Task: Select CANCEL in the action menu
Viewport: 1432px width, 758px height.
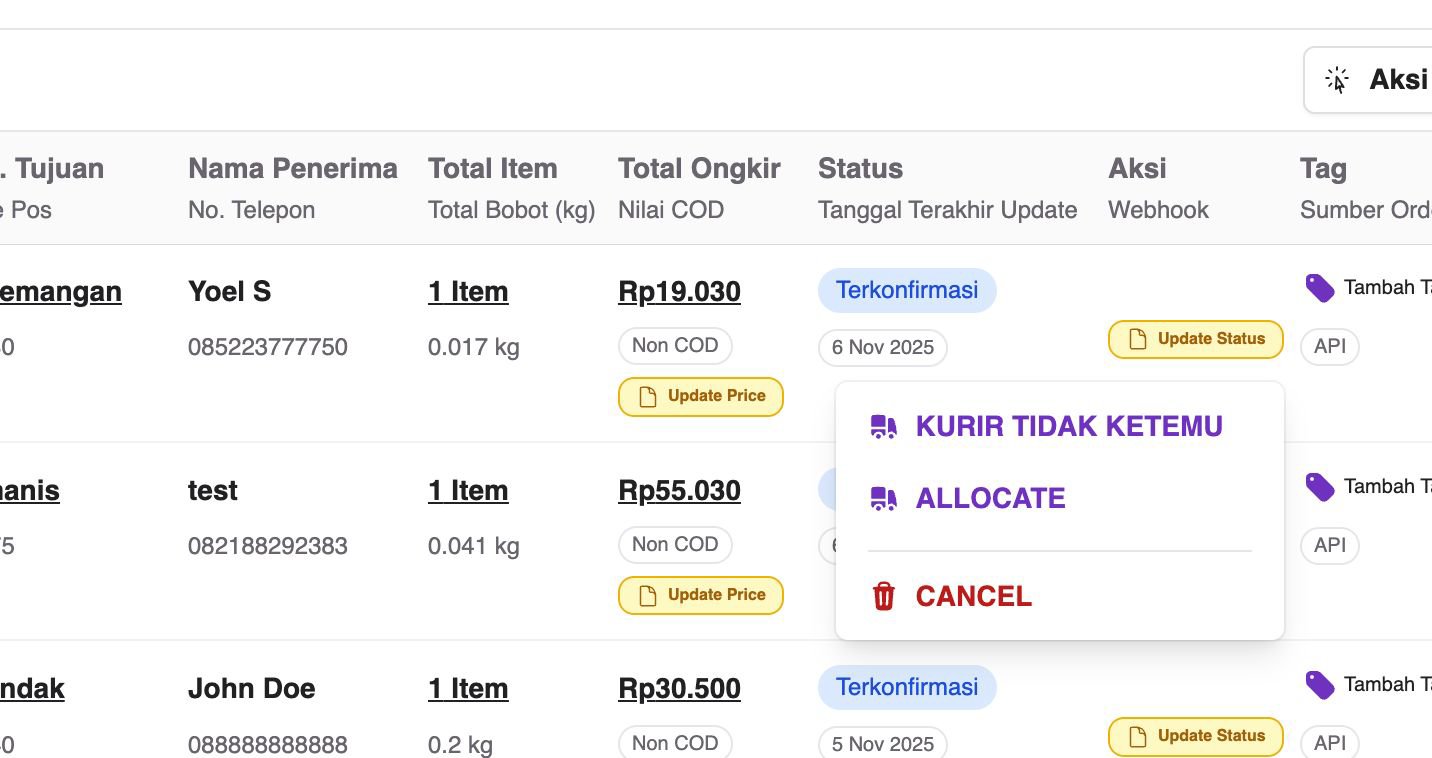Action: (973, 597)
